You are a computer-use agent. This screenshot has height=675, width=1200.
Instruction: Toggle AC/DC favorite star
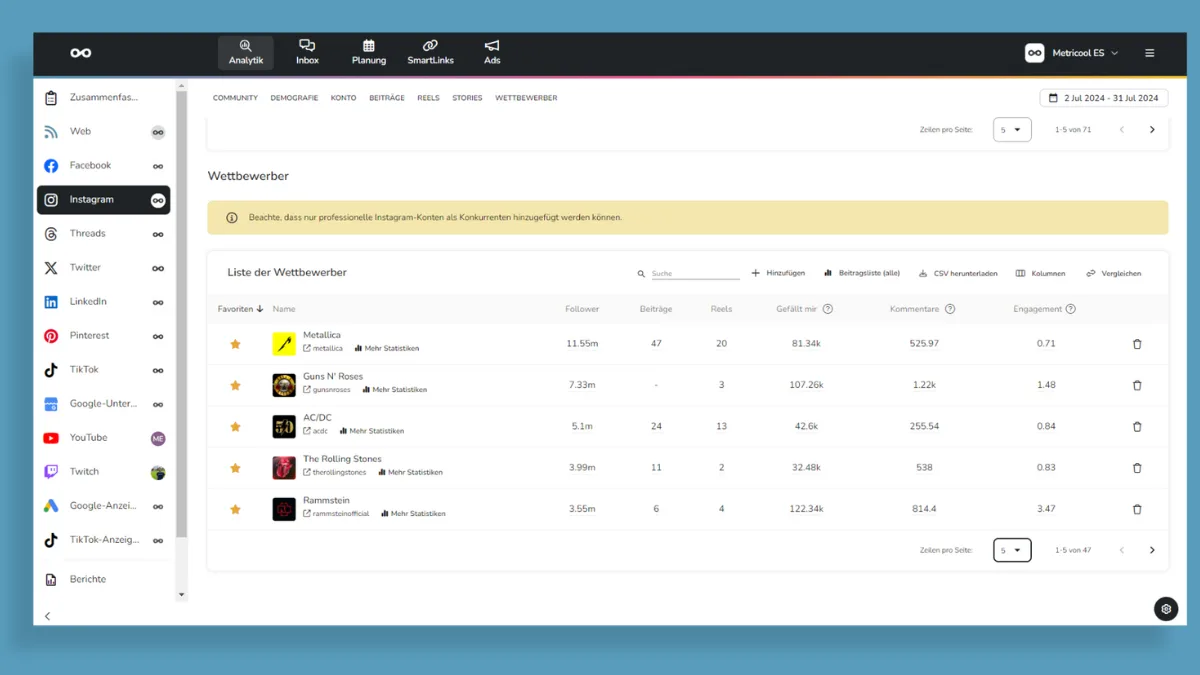[x=235, y=427]
